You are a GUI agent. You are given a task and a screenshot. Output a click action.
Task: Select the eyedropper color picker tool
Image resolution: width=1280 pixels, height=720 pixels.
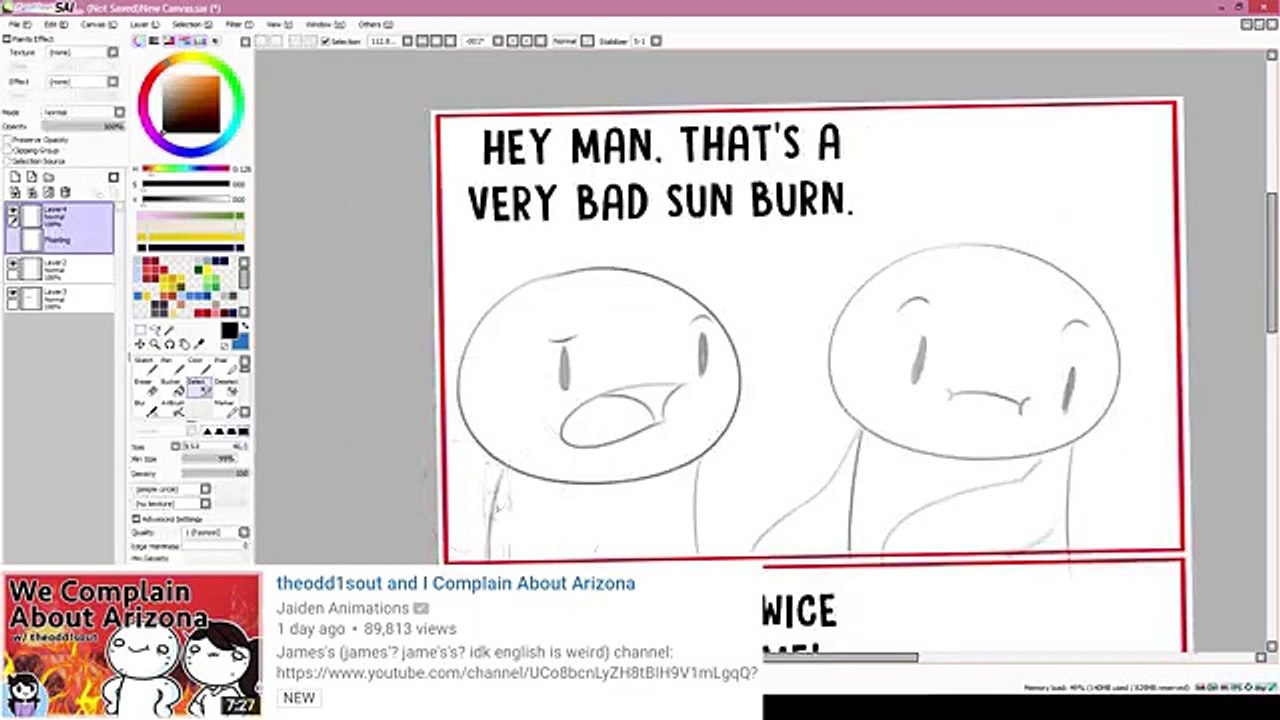coord(200,345)
